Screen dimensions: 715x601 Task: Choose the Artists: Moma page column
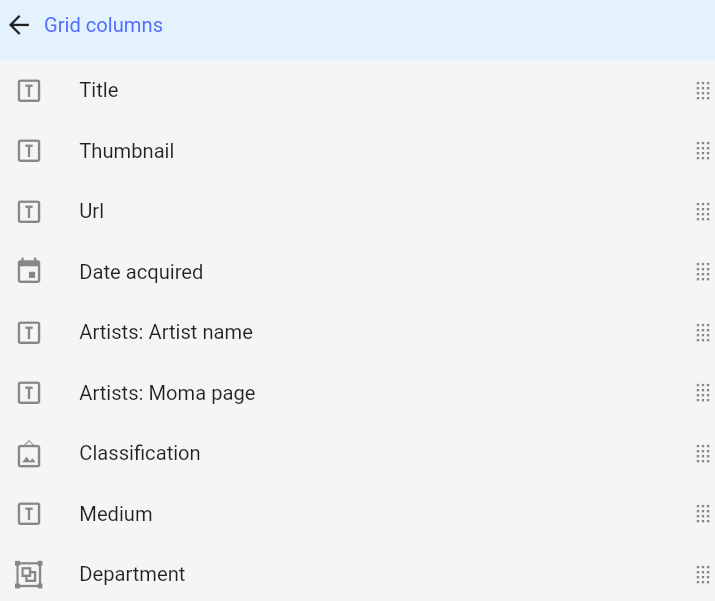[x=167, y=393]
